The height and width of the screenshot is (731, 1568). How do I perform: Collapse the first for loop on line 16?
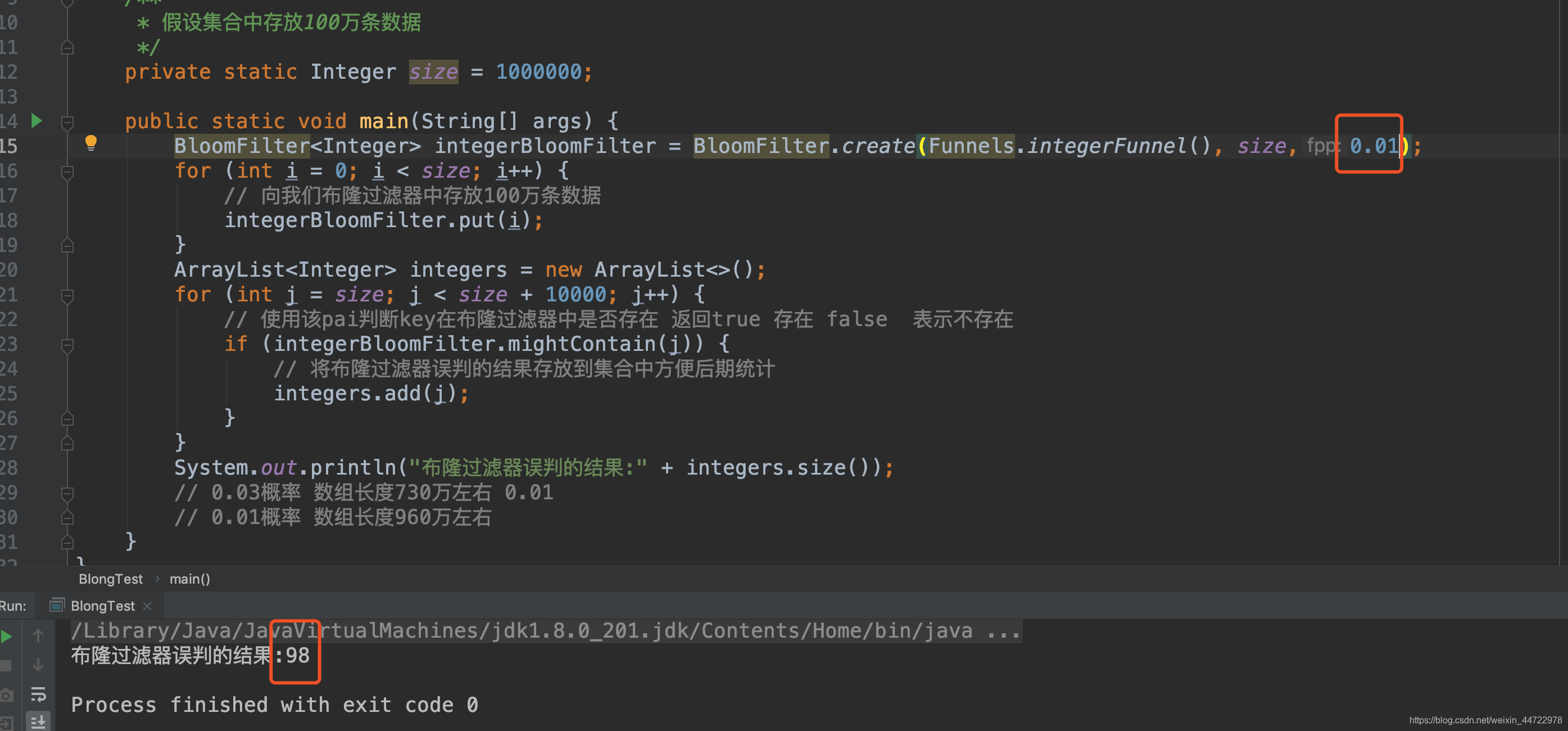point(67,173)
